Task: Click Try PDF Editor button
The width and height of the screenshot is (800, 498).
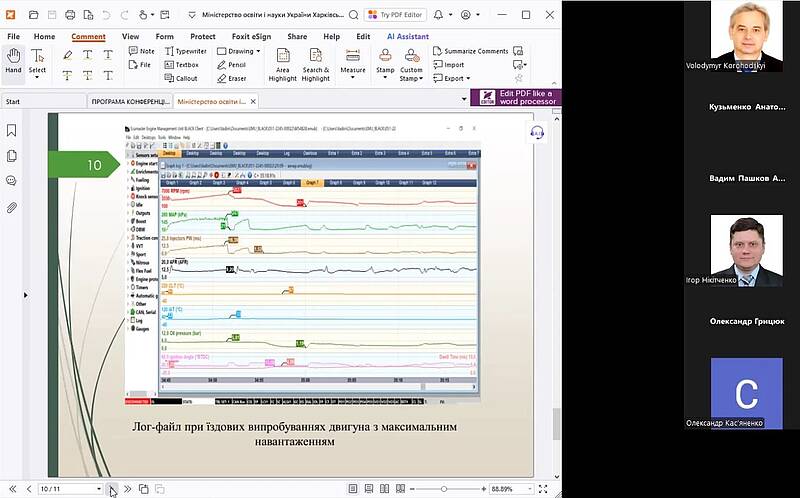Action: pos(399,15)
